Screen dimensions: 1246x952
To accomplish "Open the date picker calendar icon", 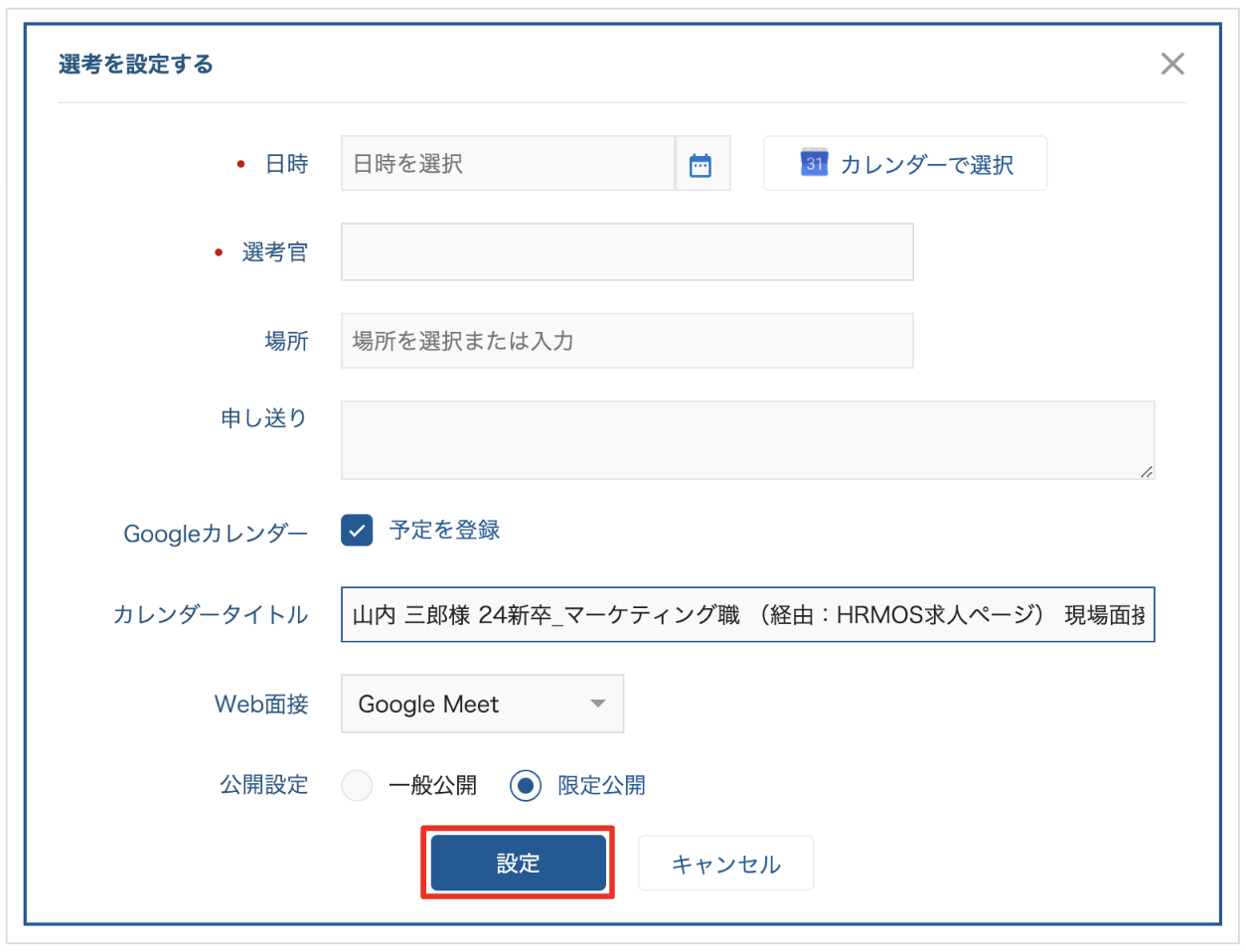I will click(x=701, y=165).
